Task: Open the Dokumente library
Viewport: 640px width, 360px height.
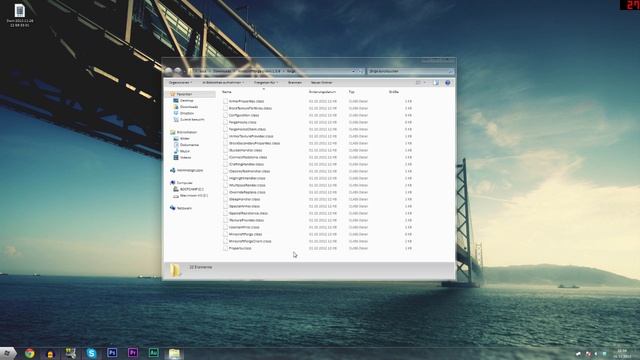Action: tap(189, 145)
